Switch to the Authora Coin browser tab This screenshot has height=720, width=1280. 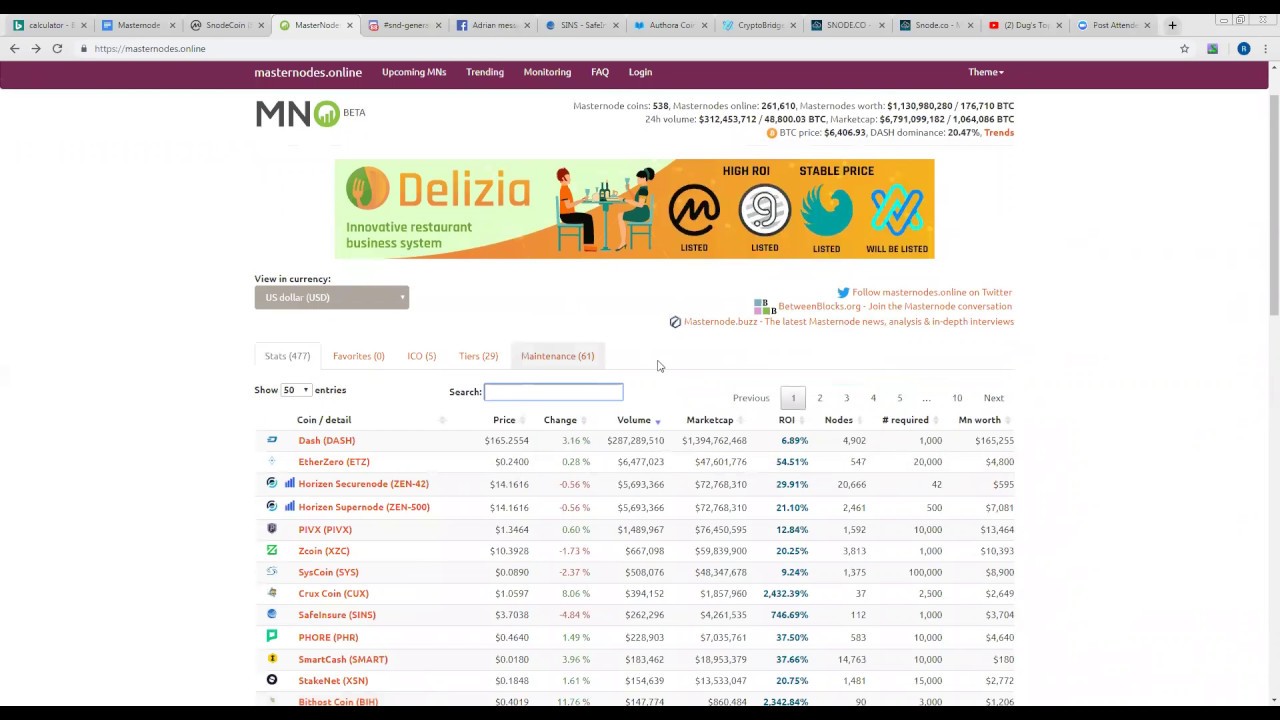point(671,25)
